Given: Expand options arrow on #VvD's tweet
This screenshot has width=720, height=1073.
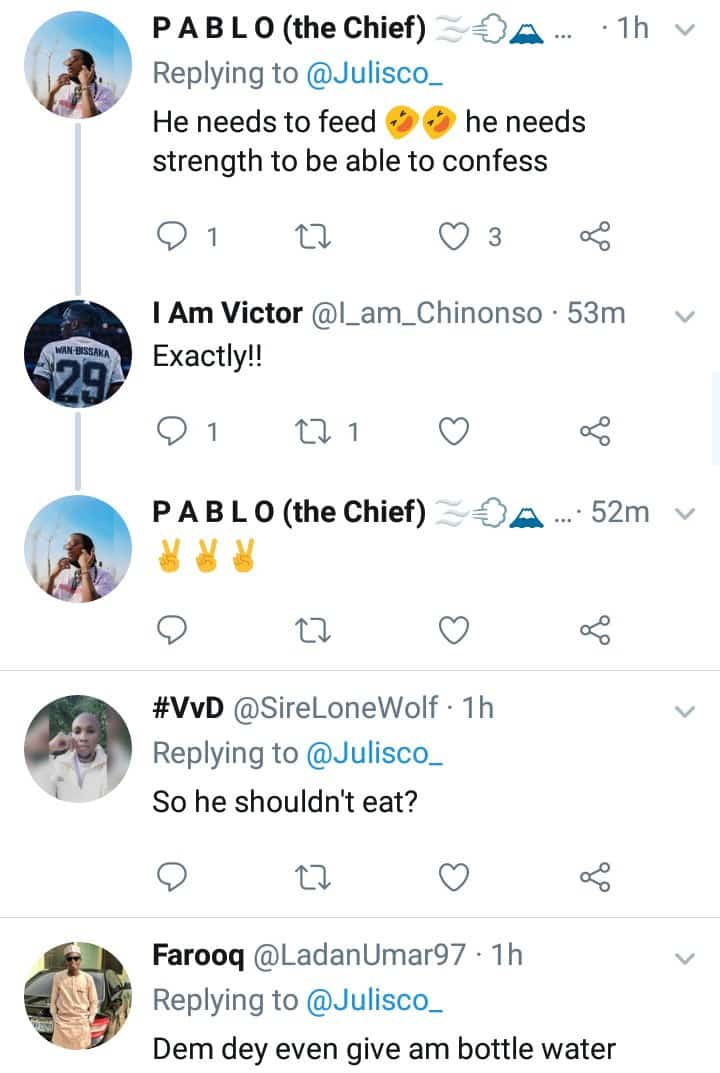Looking at the screenshot, I should coord(685,711).
